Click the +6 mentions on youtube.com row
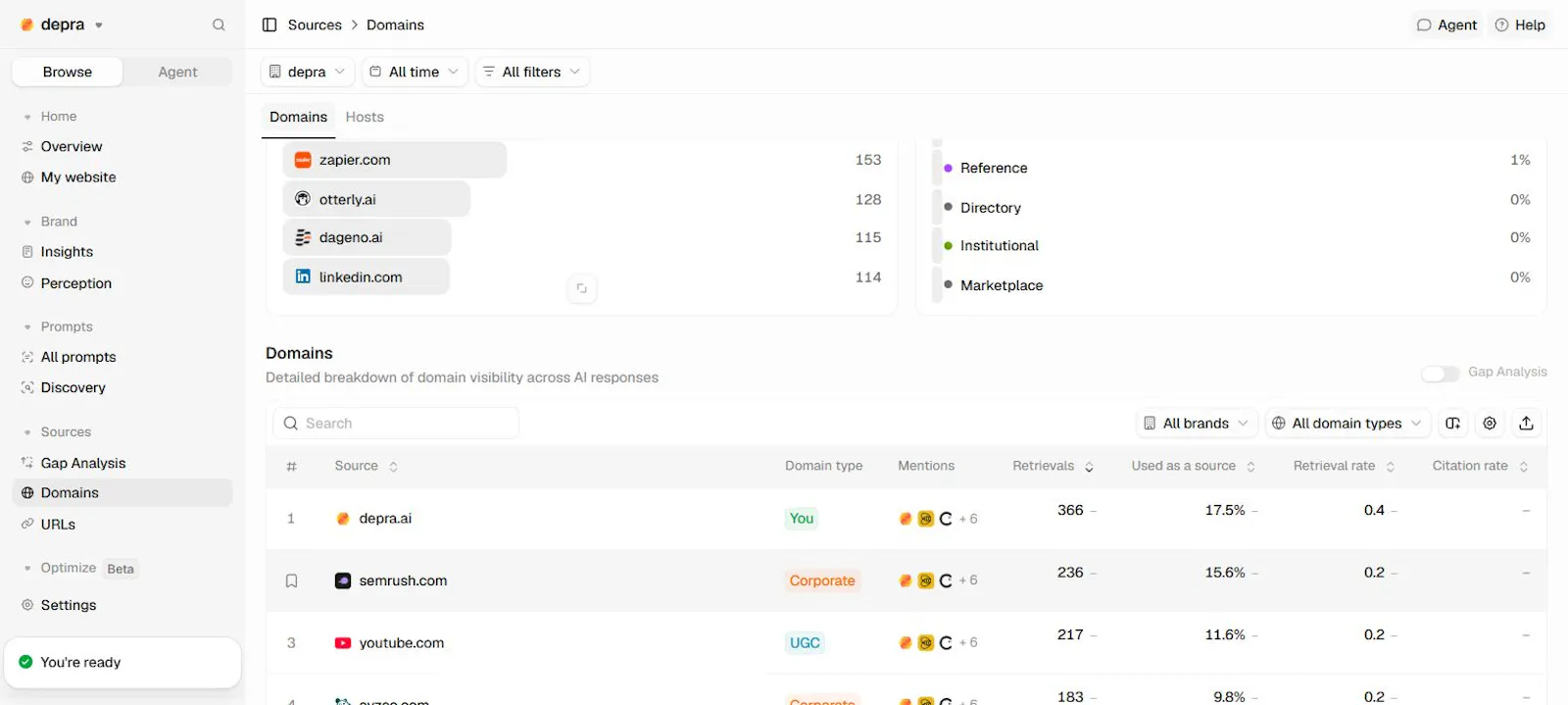 point(968,643)
